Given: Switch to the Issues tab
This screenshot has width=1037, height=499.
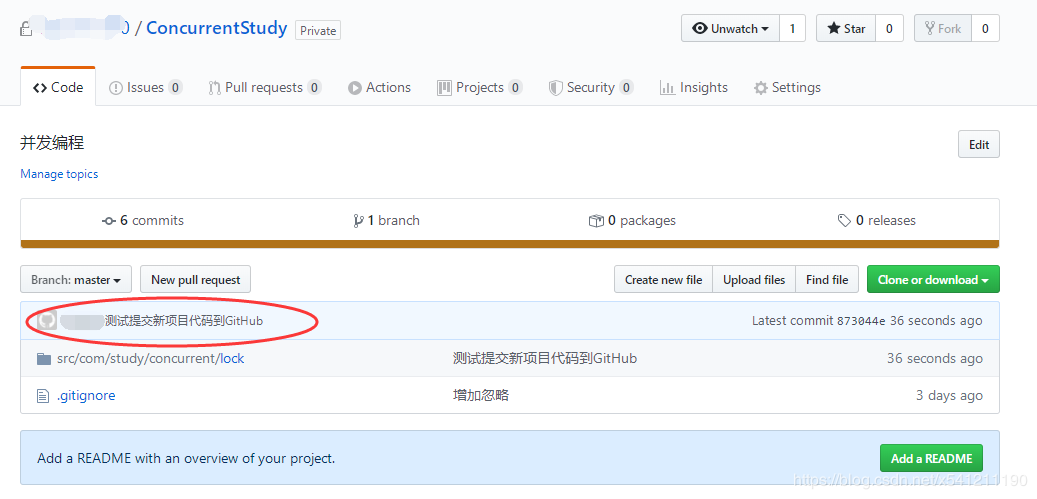Looking at the screenshot, I should point(145,87).
